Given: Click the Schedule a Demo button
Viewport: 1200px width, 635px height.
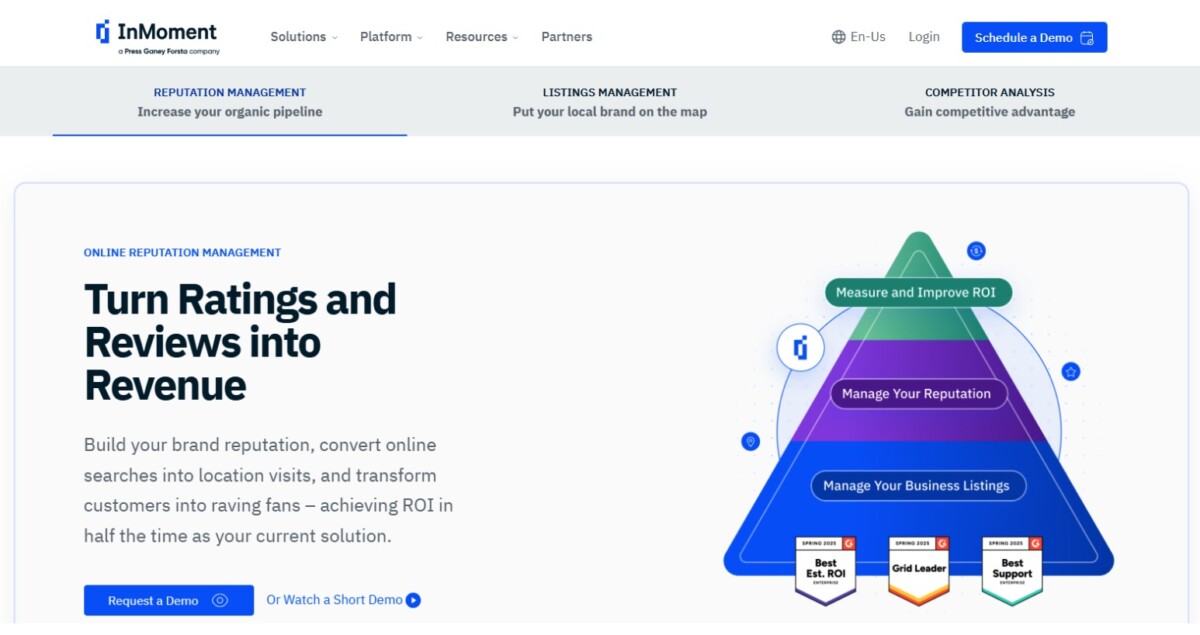Looking at the screenshot, I should (1034, 37).
